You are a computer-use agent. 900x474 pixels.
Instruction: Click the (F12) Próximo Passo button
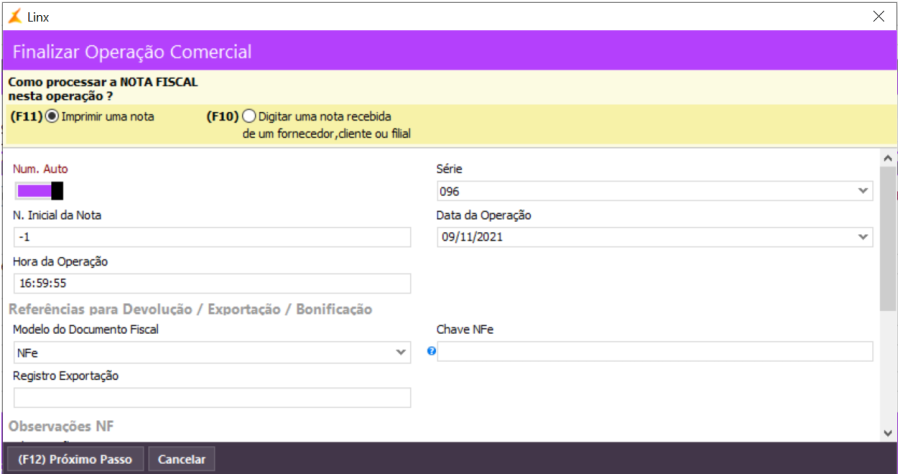(x=75, y=459)
